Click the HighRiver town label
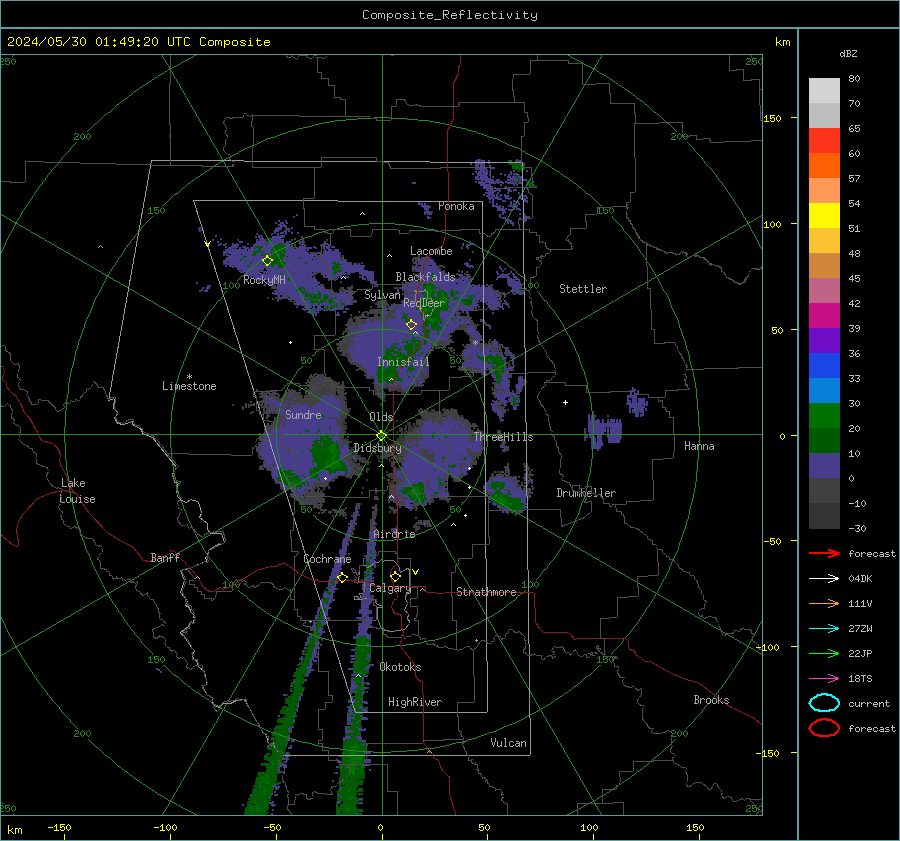The height and width of the screenshot is (841, 900). (415, 702)
